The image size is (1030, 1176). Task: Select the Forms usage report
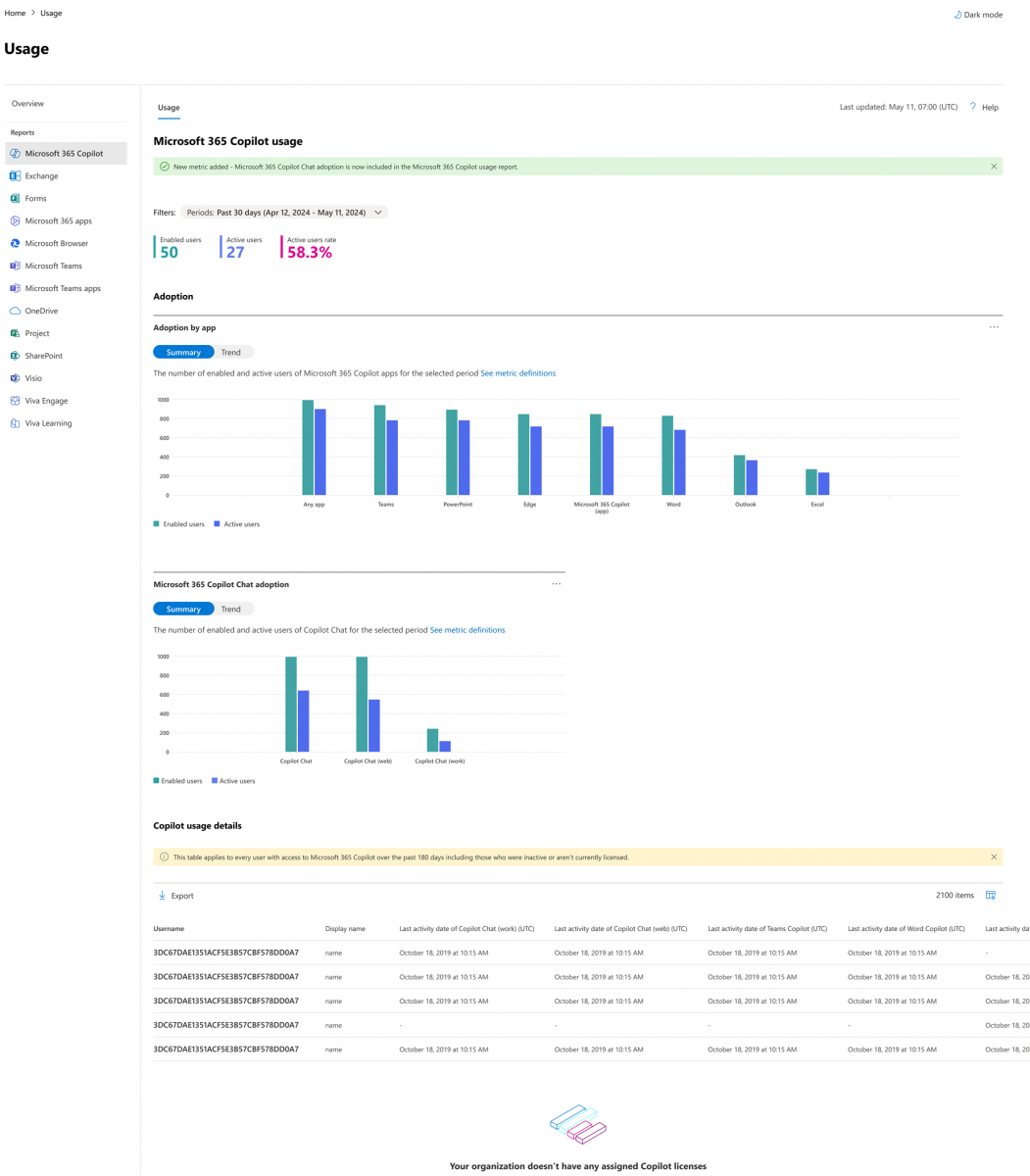(35, 198)
